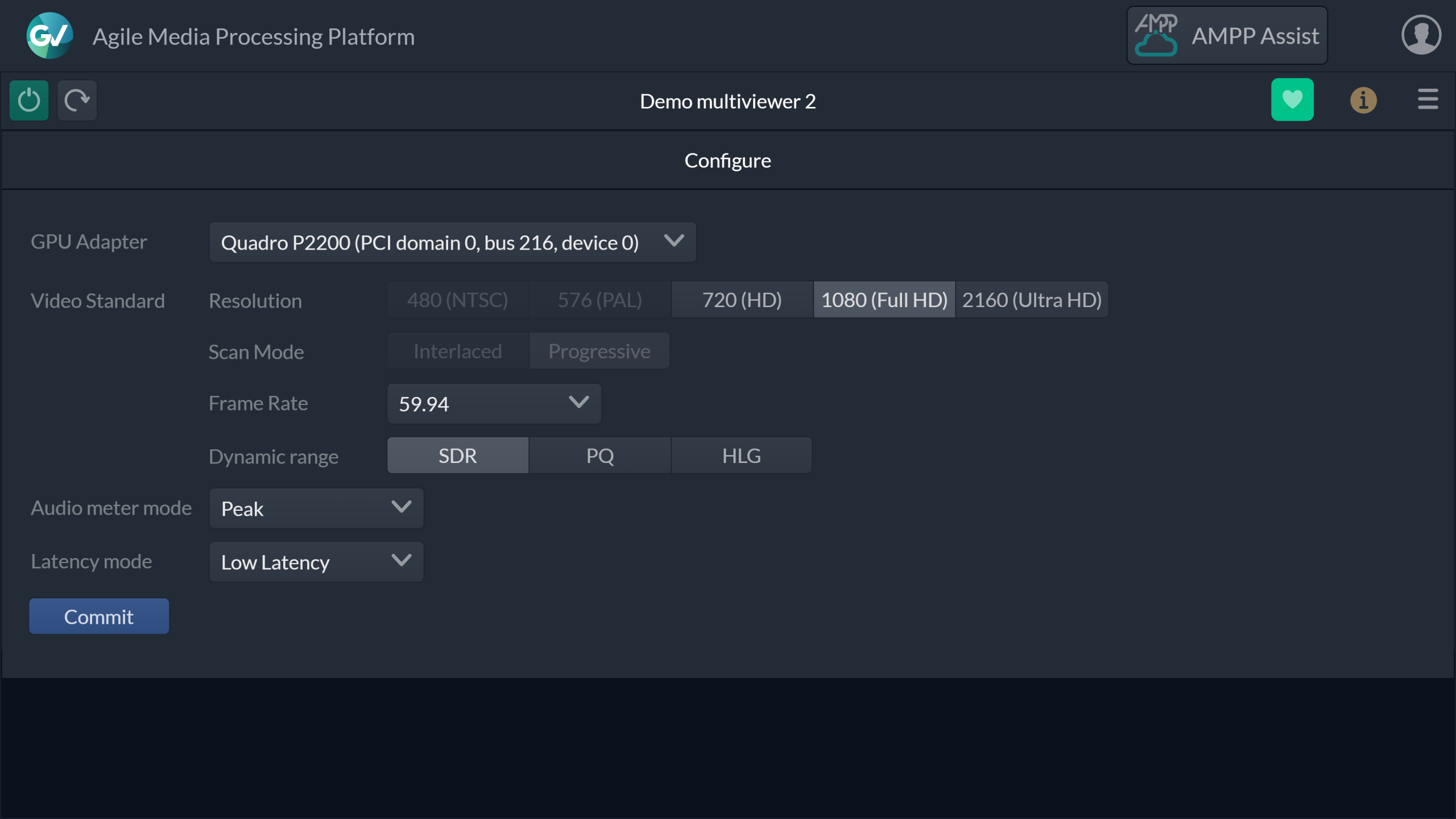
Task: Click the Frame Rate label
Action: pyautogui.click(x=258, y=403)
